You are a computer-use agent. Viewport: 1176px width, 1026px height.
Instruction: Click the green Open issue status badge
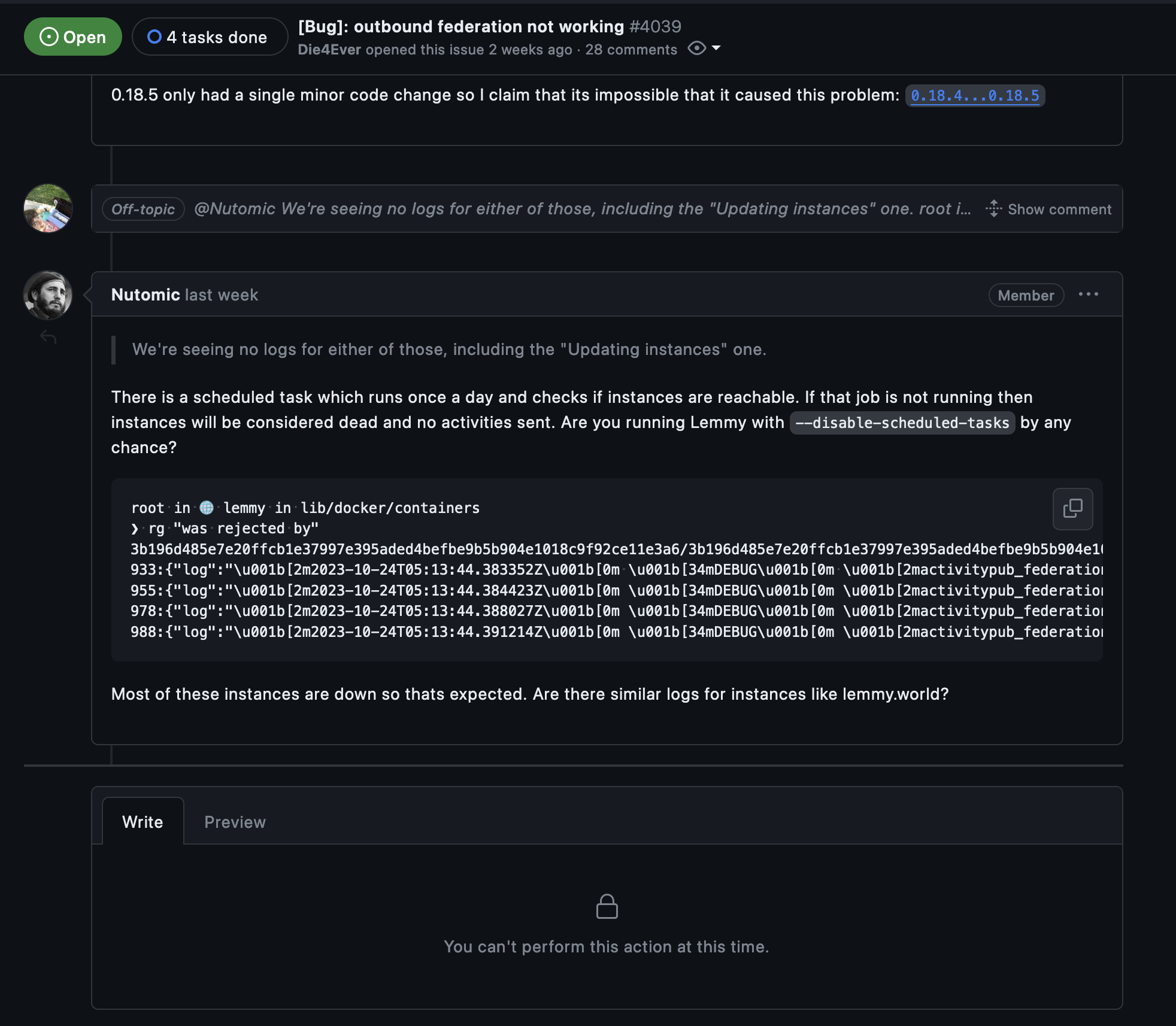pyautogui.click(x=72, y=37)
